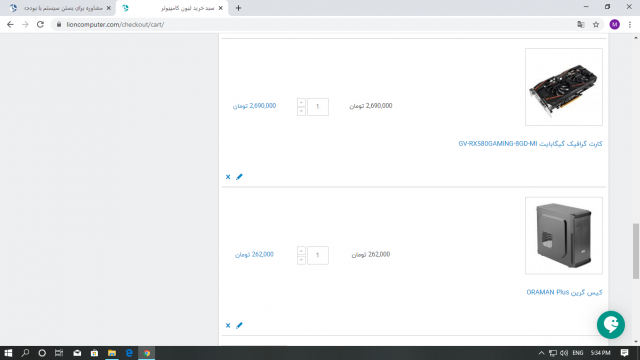Screen dimensions: 640x360
Task: Click the translate page icon
Action: 581,24
